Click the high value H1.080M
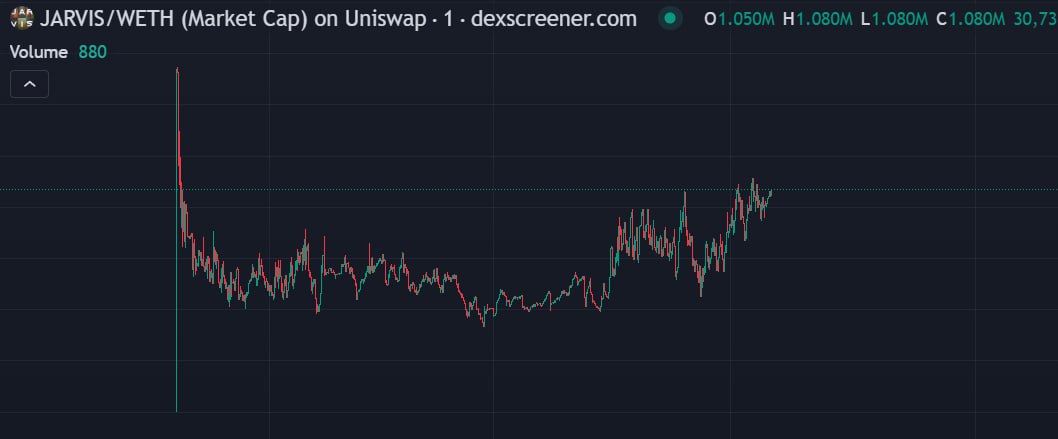Viewport: 1058px width, 439px height. coord(817,20)
